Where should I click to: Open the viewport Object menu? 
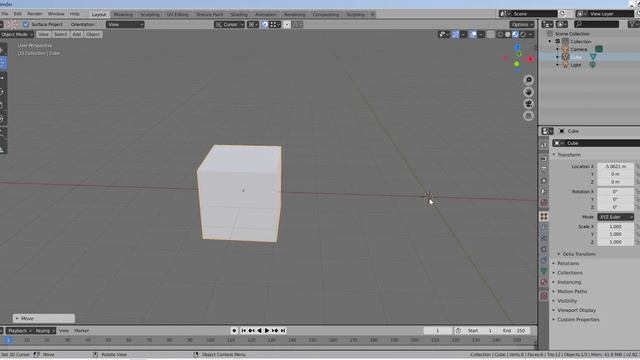(93, 34)
